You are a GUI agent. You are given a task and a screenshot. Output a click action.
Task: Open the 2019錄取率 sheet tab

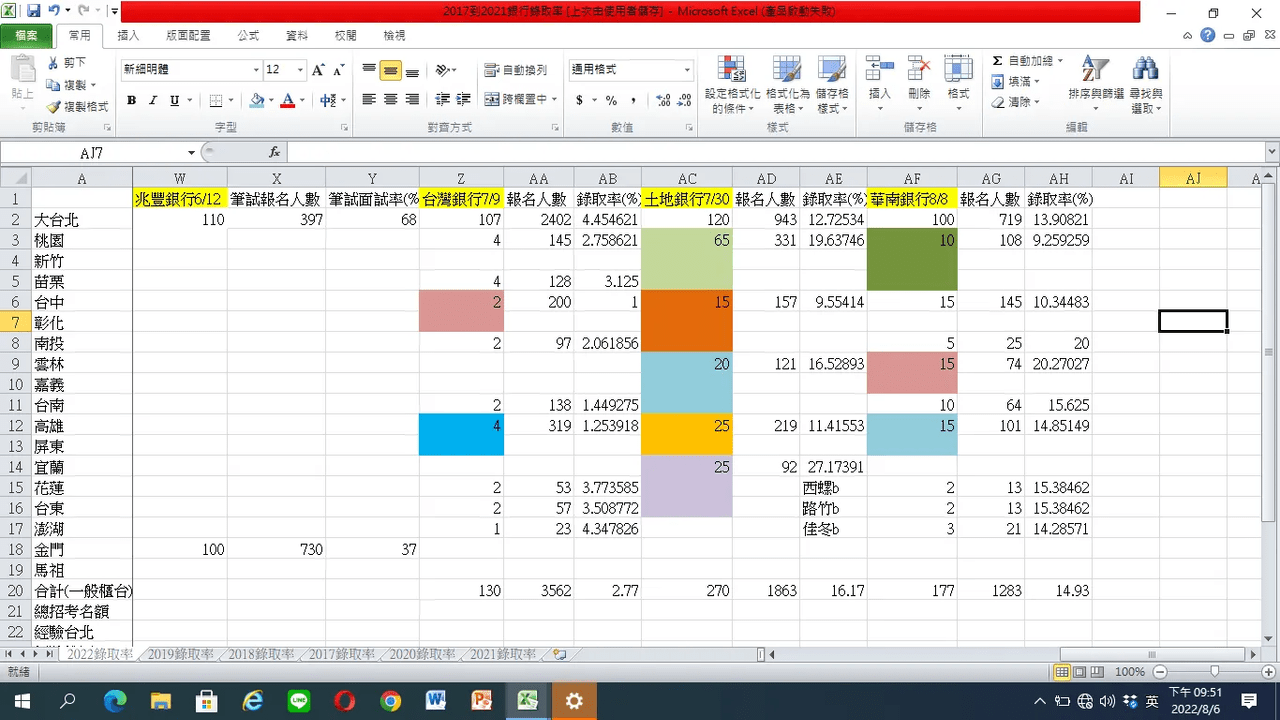tap(180, 654)
